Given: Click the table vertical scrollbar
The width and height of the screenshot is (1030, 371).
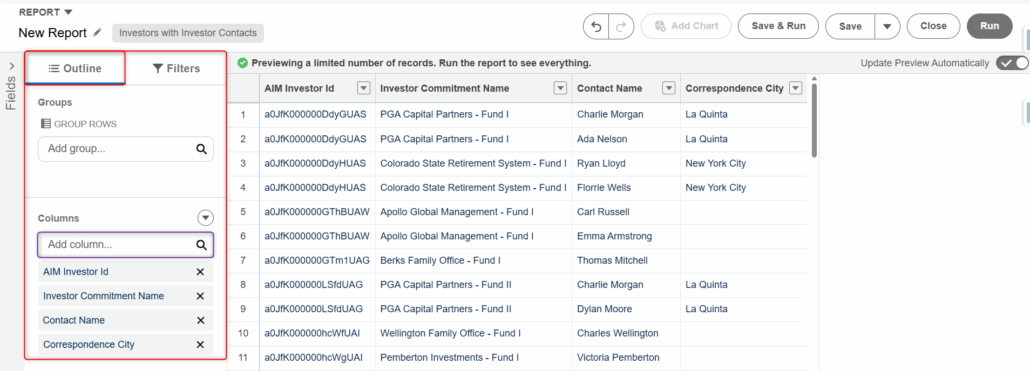Looking at the screenshot, I should coord(815,120).
